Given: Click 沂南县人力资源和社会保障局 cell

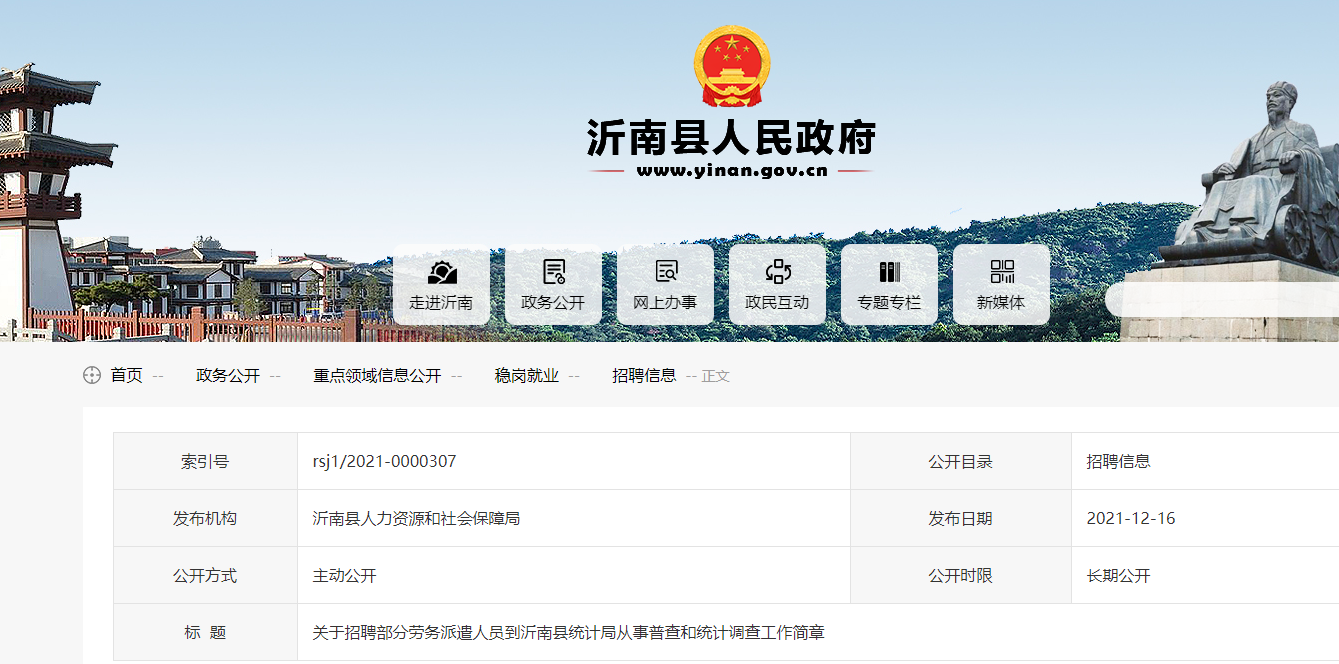Looking at the screenshot, I should (x=574, y=518).
